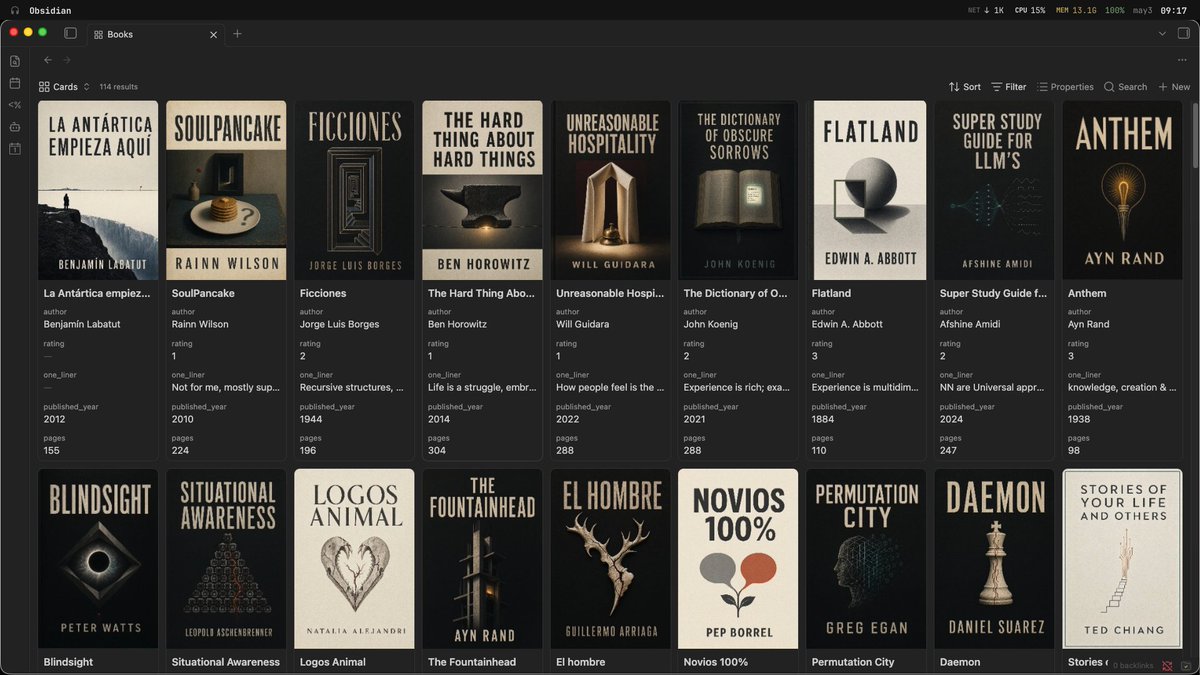The image size is (1200, 675).
Task: Click author value Afshine Amidi
Action: point(970,324)
